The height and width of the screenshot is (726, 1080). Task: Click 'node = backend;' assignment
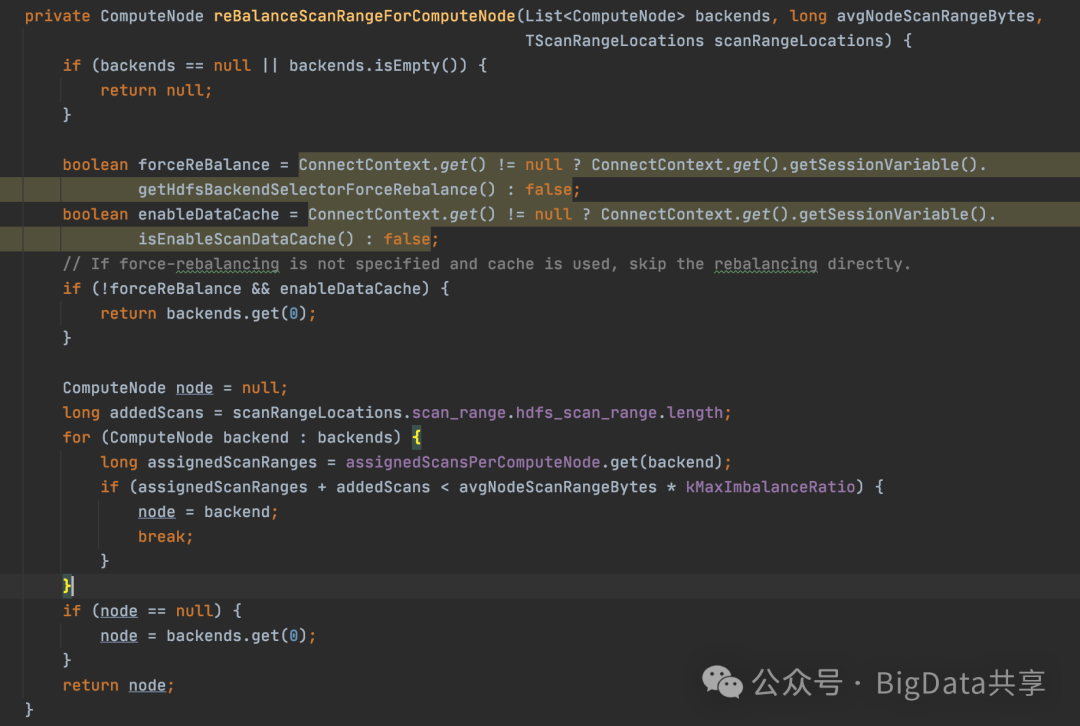click(x=208, y=512)
